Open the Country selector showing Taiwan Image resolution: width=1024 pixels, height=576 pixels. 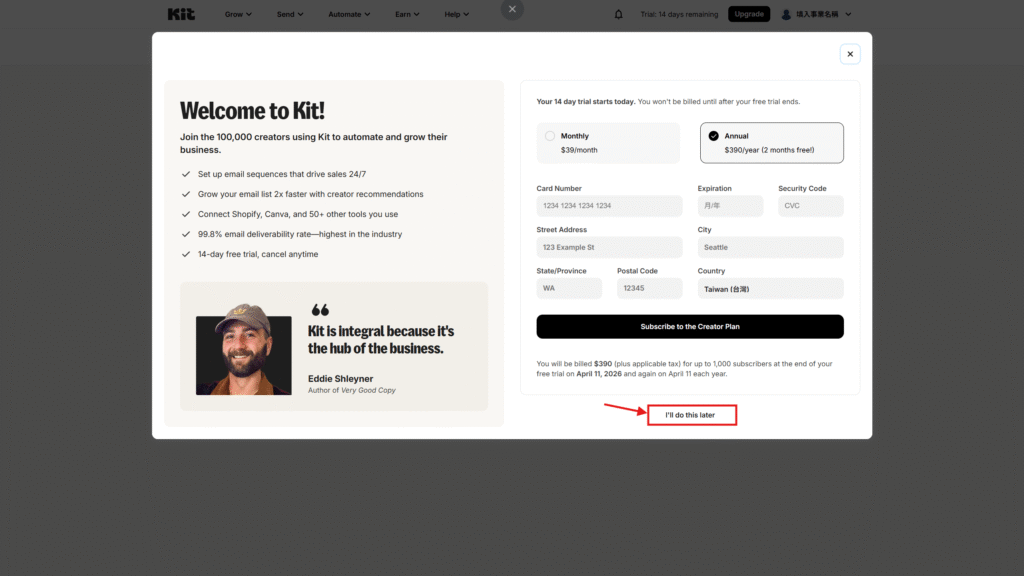coord(770,289)
